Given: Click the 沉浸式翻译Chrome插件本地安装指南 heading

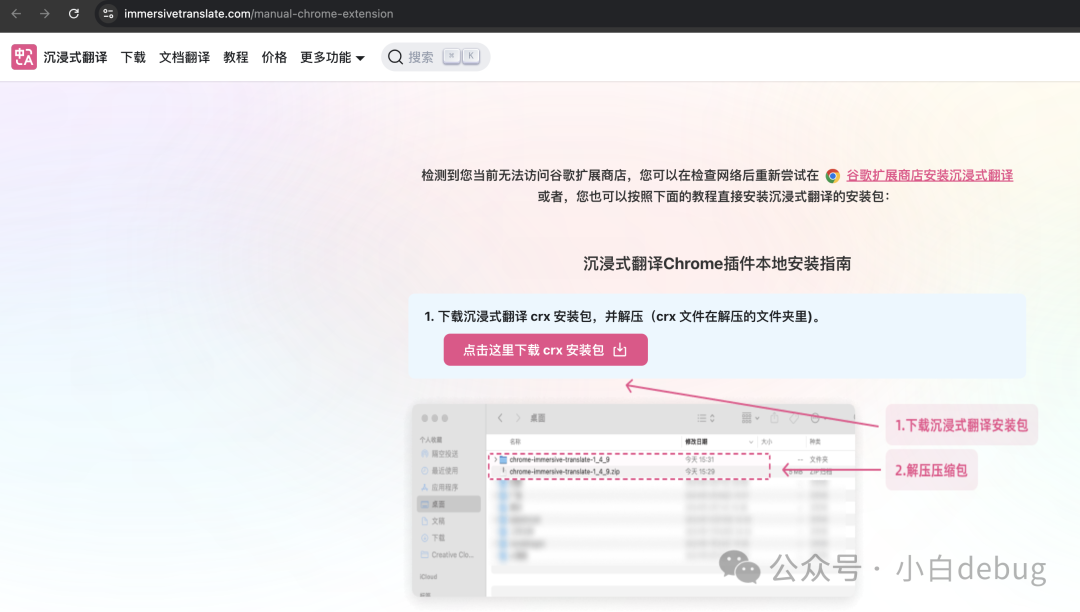Looking at the screenshot, I should pos(717,264).
